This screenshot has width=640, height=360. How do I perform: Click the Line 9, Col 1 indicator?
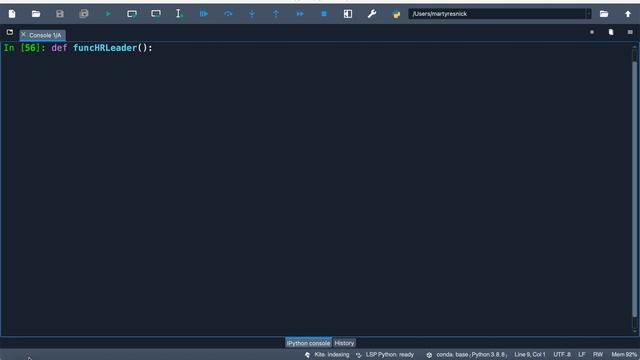click(530, 355)
